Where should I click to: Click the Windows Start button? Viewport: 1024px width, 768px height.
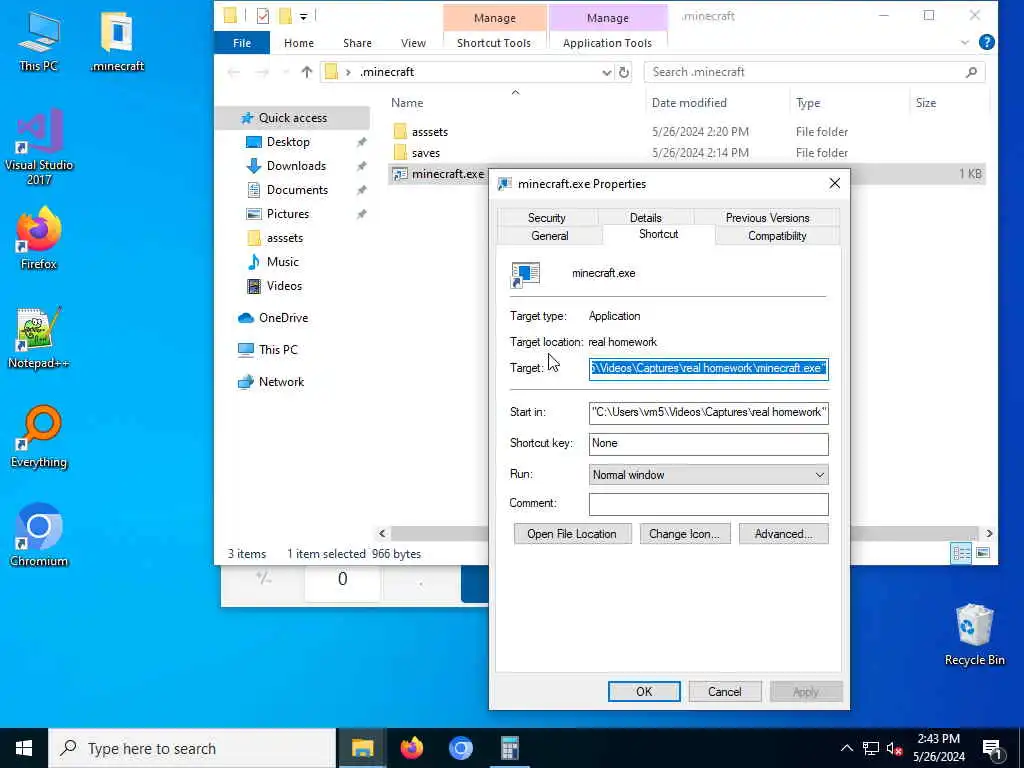24,748
